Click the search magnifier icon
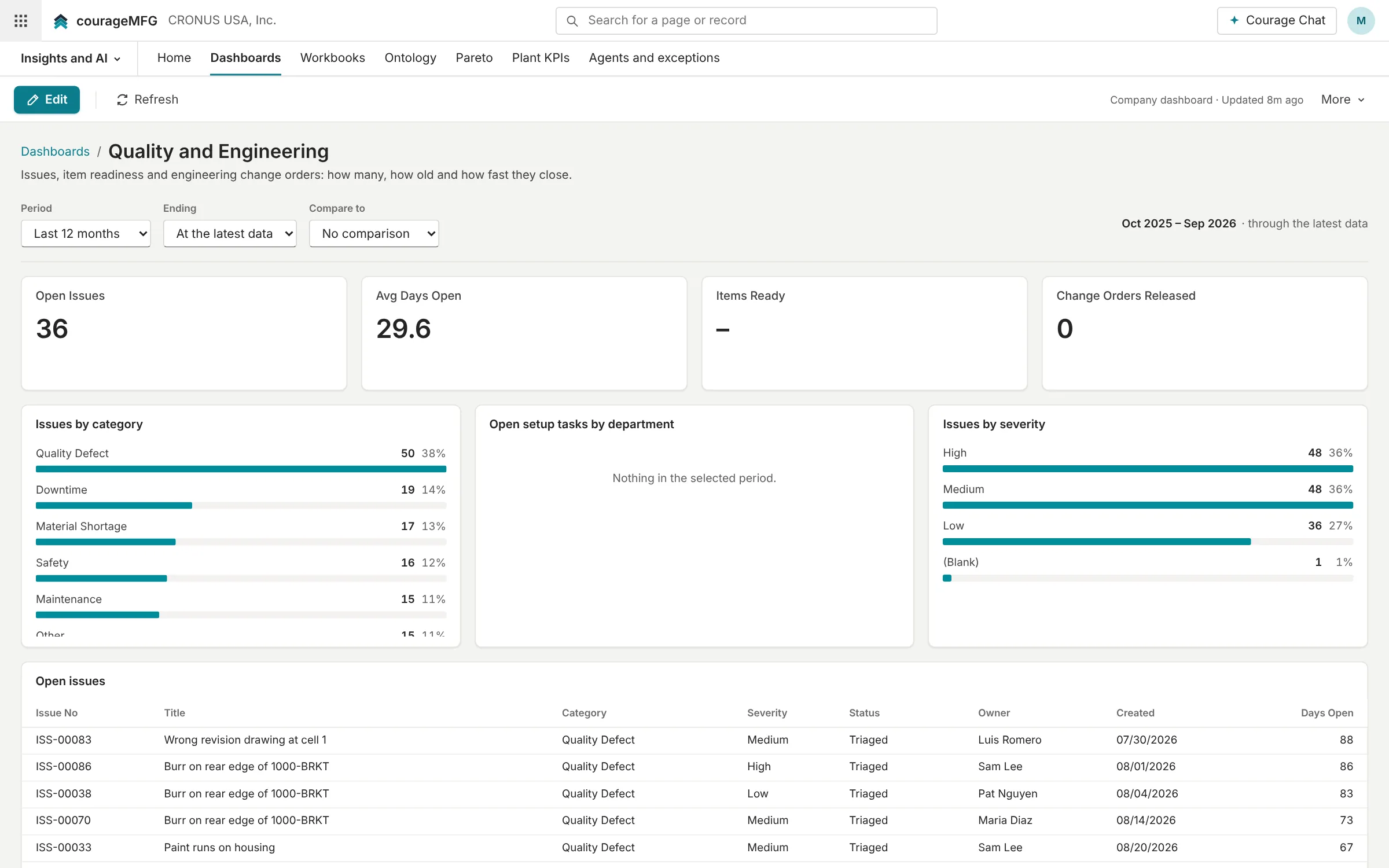This screenshot has height=868, width=1389. pyautogui.click(x=572, y=21)
